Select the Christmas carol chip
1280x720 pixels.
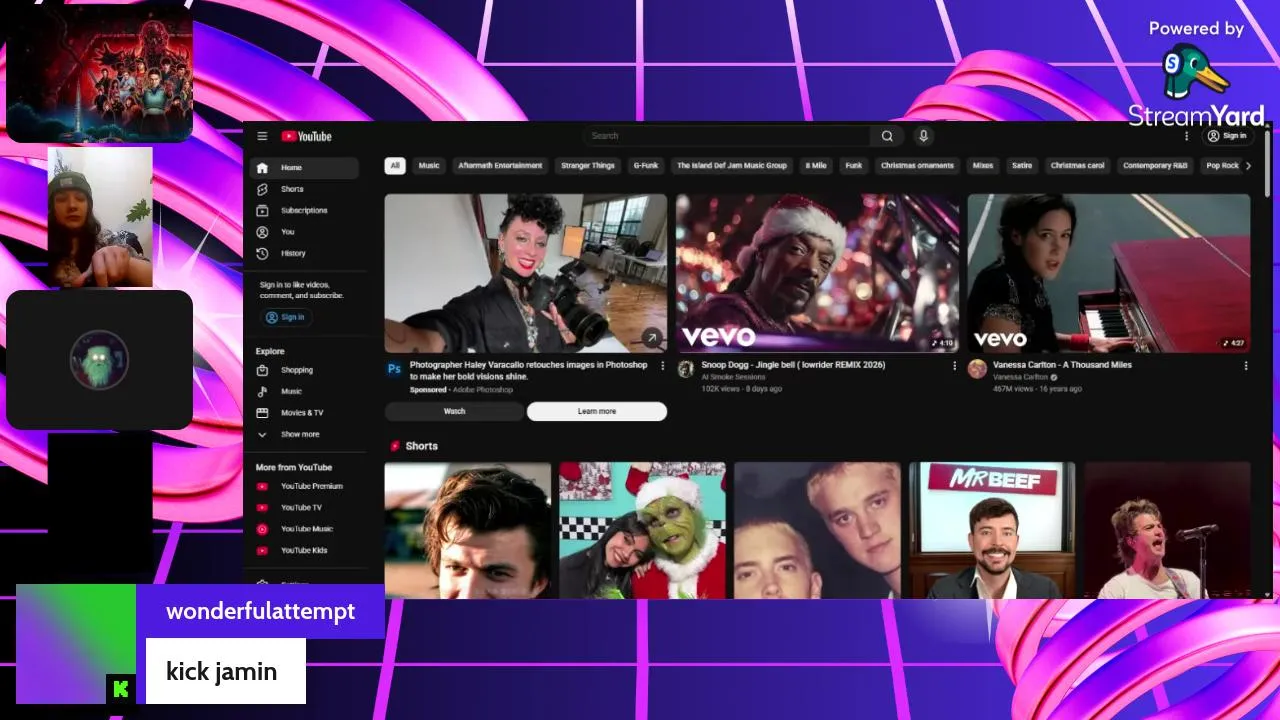tap(1077, 166)
